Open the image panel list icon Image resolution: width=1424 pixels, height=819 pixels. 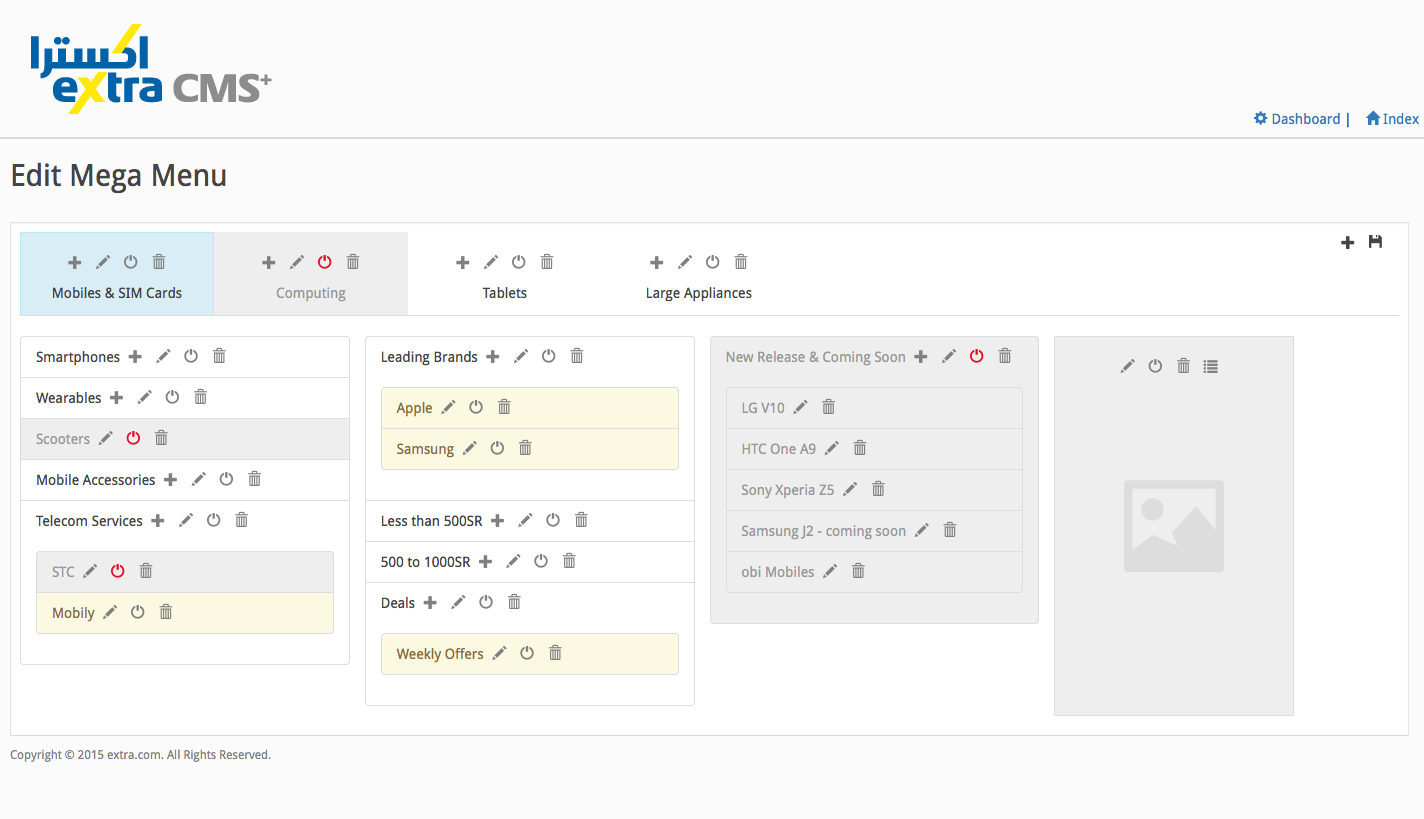(1211, 366)
